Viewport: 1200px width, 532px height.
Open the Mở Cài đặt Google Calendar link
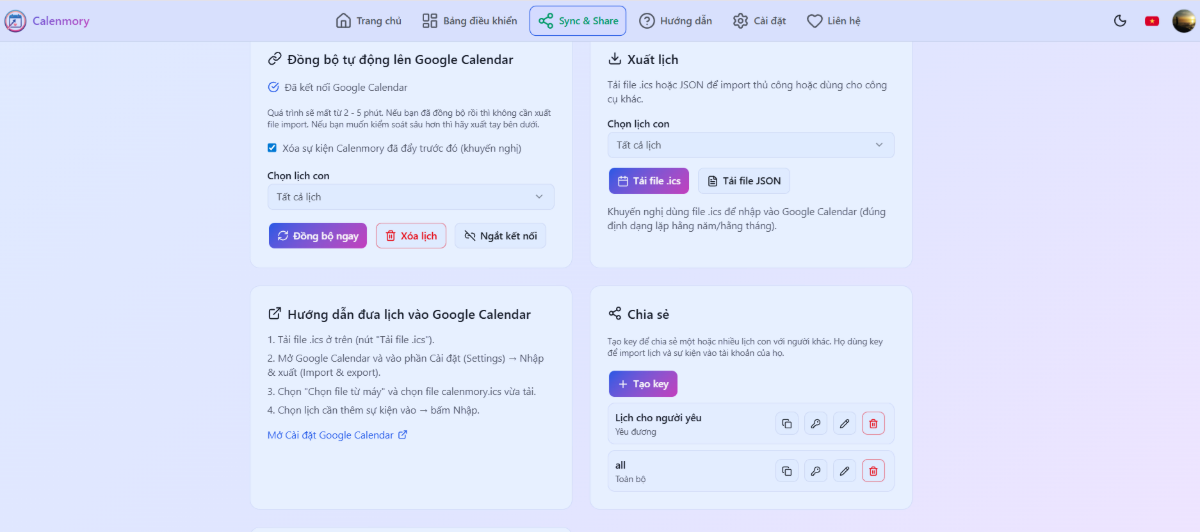pyautogui.click(x=338, y=435)
